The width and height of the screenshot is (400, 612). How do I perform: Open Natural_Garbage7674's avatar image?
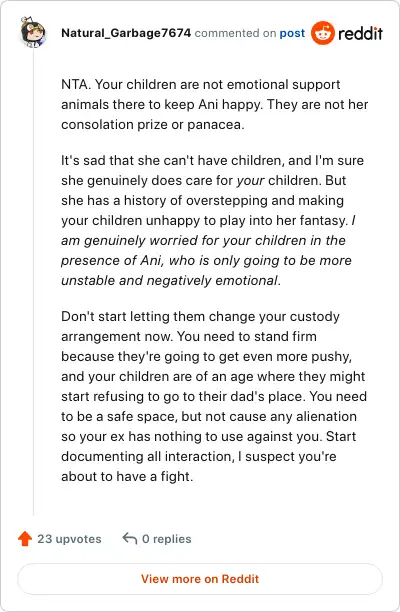point(33,33)
